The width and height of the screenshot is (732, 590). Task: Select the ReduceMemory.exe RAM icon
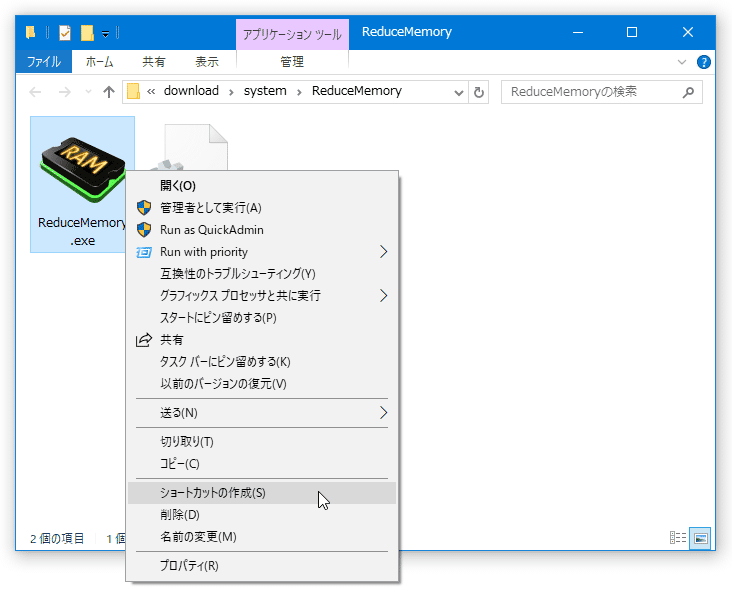tap(83, 169)
